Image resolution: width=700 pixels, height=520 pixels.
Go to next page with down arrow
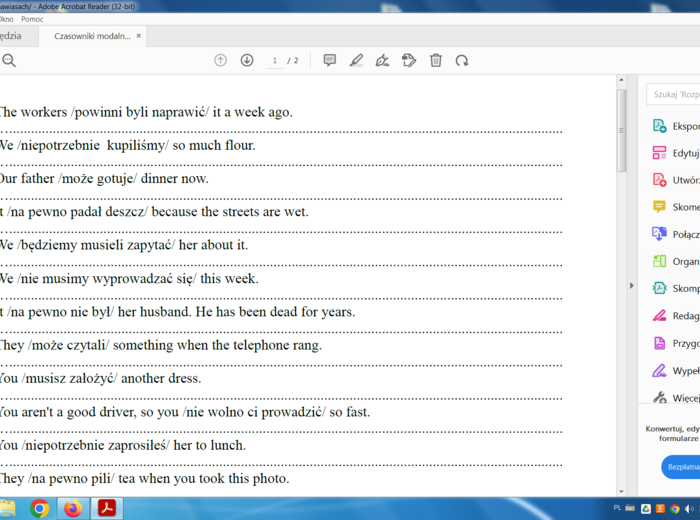tap(247, 61)
